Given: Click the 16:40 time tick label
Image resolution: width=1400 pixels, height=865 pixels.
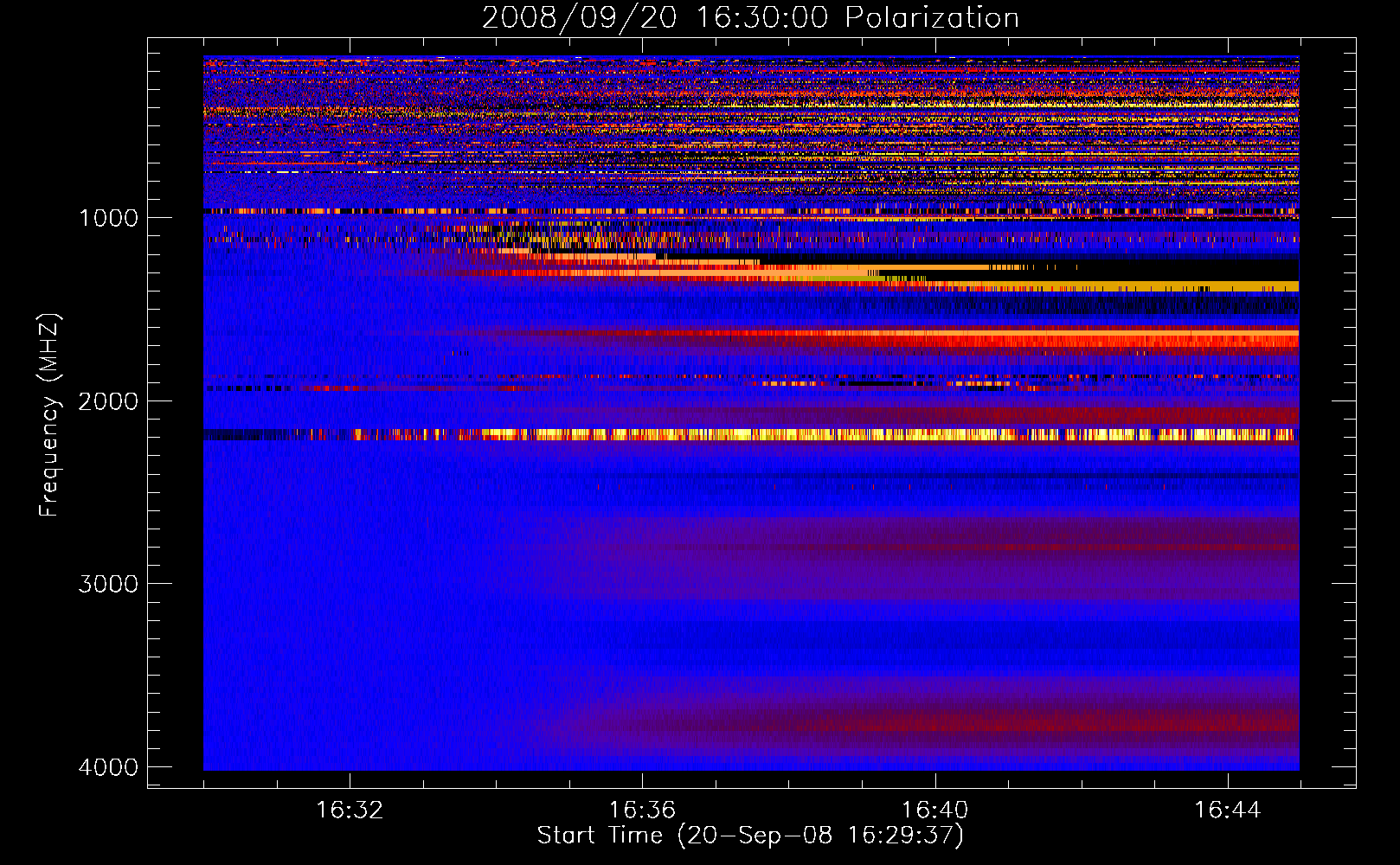Looking at the screenshot, I should pyautogui.click(x=934, y=811).
